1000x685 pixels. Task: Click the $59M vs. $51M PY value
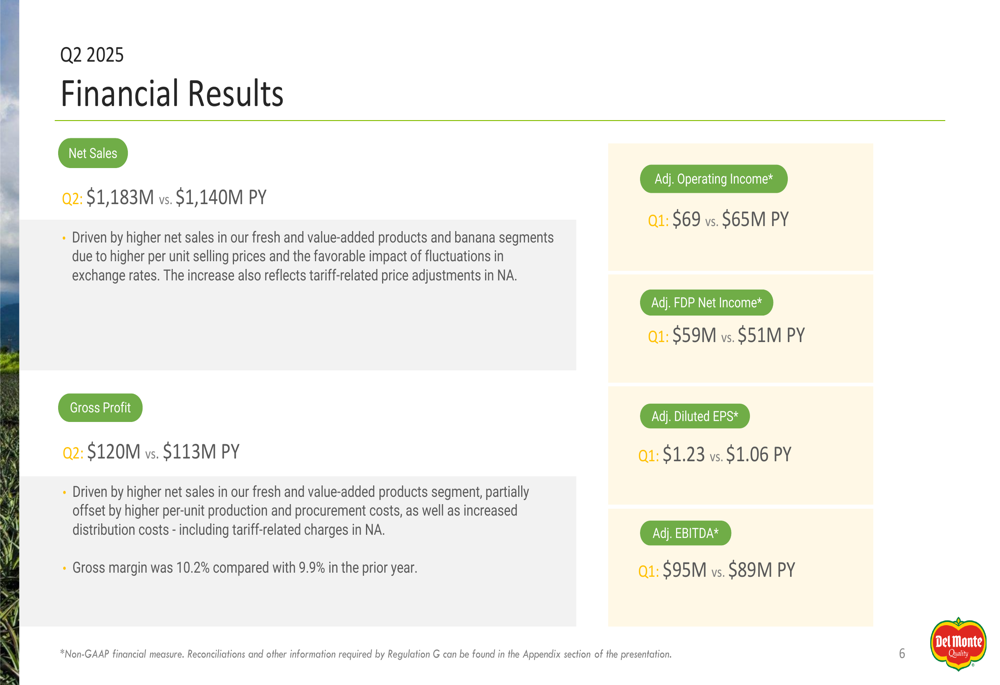739,335
